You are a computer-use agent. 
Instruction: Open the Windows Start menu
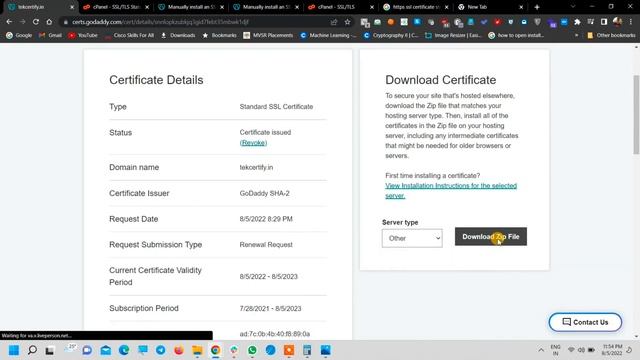coord(14,350)
